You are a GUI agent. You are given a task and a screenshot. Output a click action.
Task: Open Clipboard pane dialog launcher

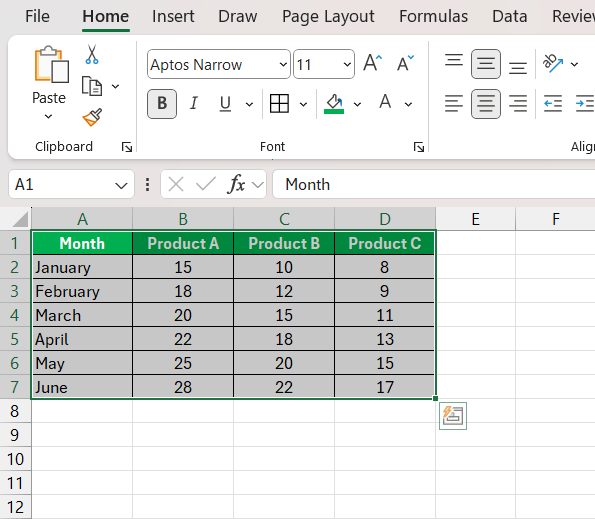(126, 147)
